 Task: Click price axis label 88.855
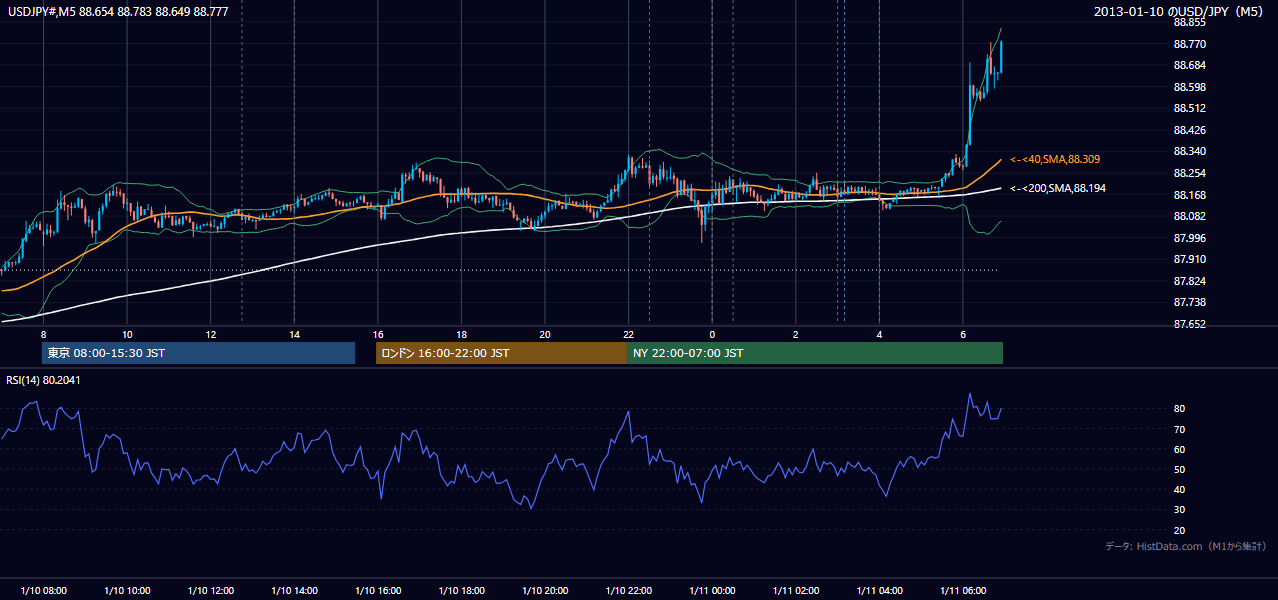tap(1191, 22)
